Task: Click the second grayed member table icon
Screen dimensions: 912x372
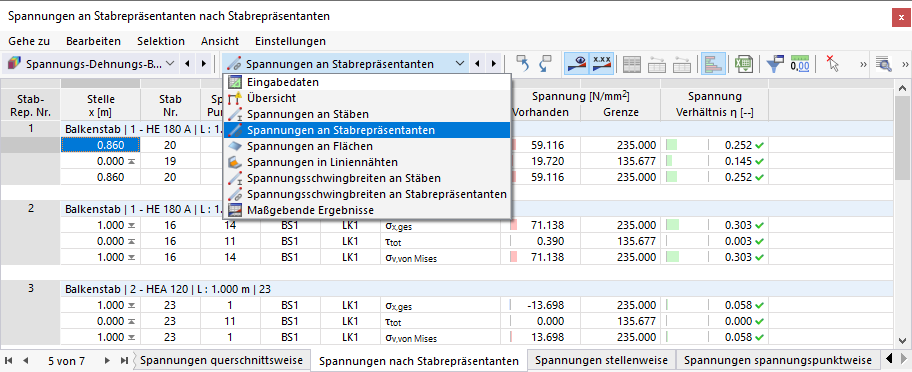Action: tap(682, 64)
